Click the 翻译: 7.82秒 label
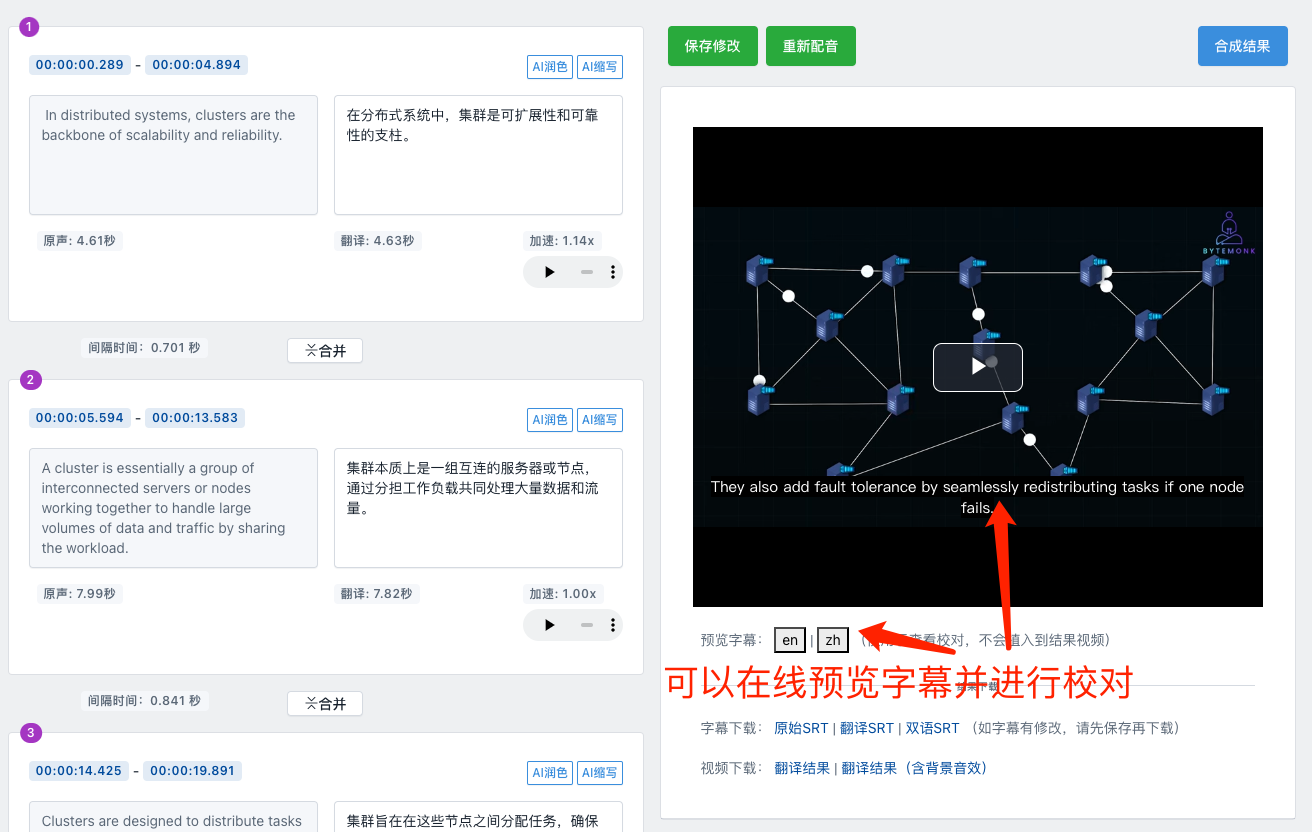The image size is (1312, 832). [377, 594]
